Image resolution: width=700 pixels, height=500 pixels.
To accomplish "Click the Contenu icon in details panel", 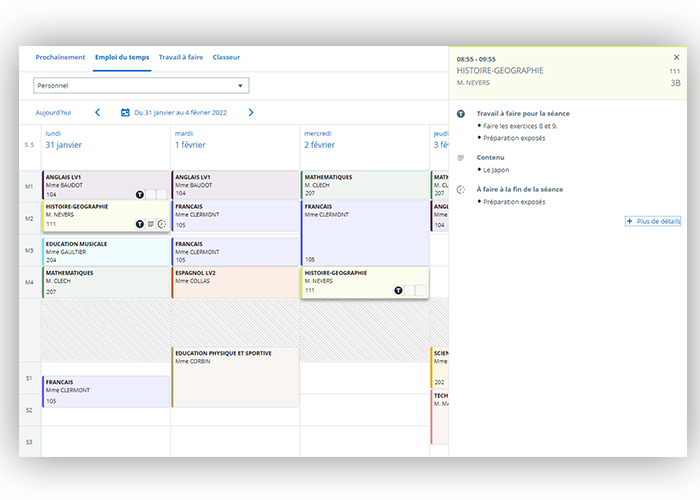I will (x=461, y=158).
